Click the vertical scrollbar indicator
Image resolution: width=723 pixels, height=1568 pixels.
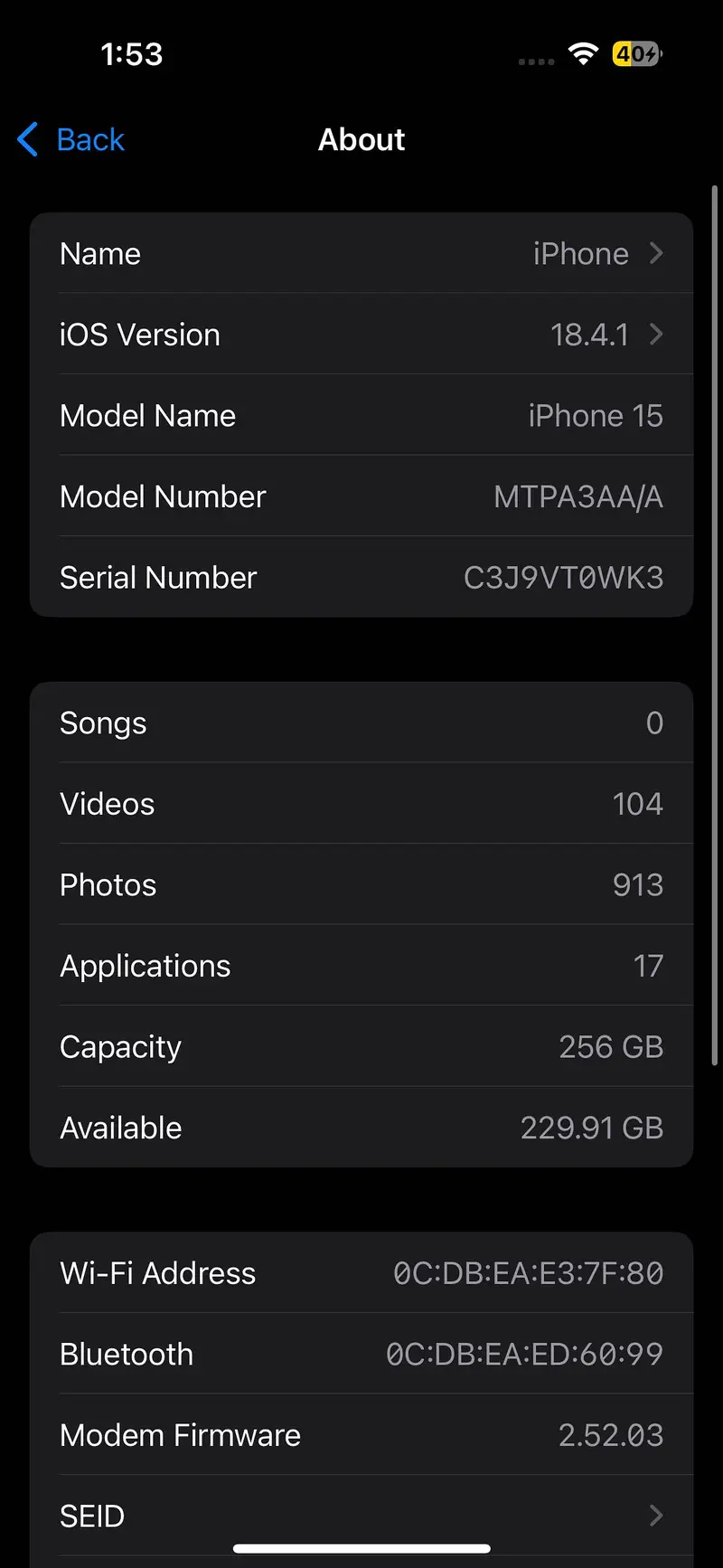pyautogui.click(x=715, y=624)
